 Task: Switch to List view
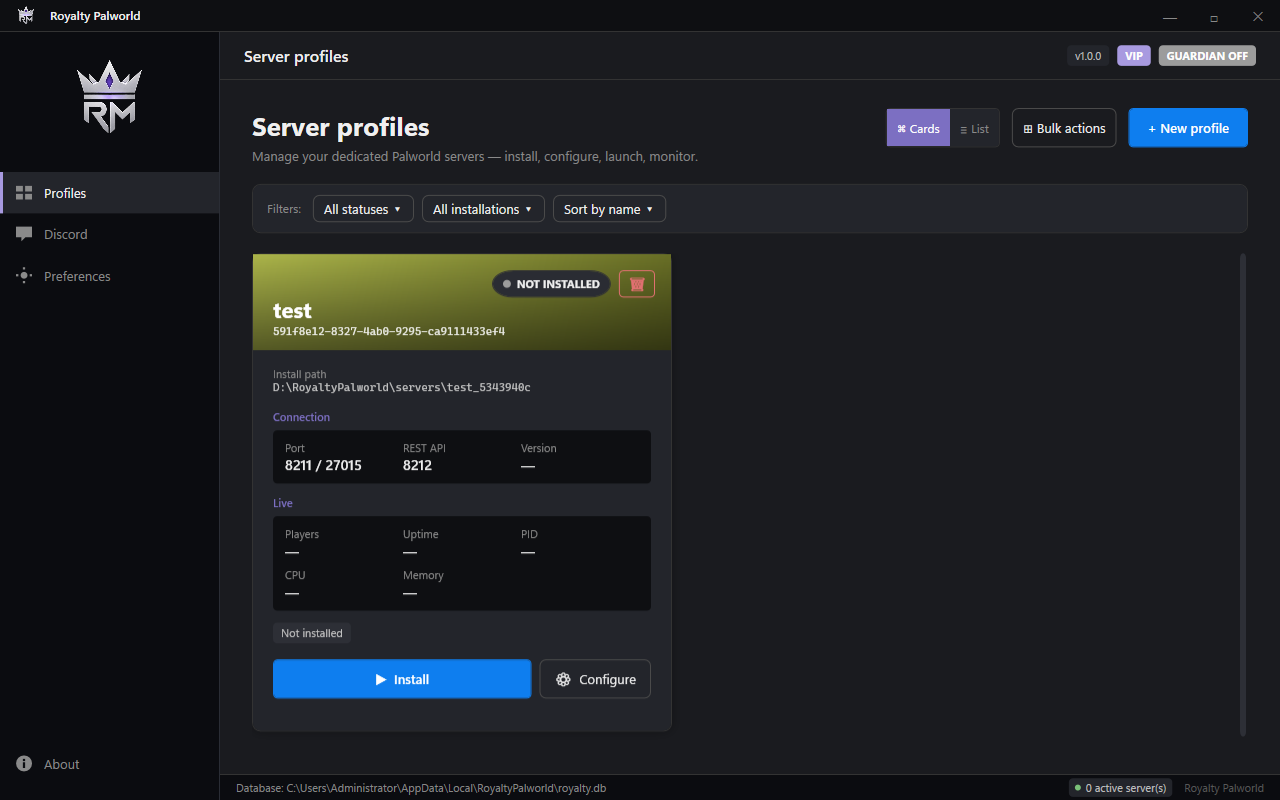(x=975, y=128)
